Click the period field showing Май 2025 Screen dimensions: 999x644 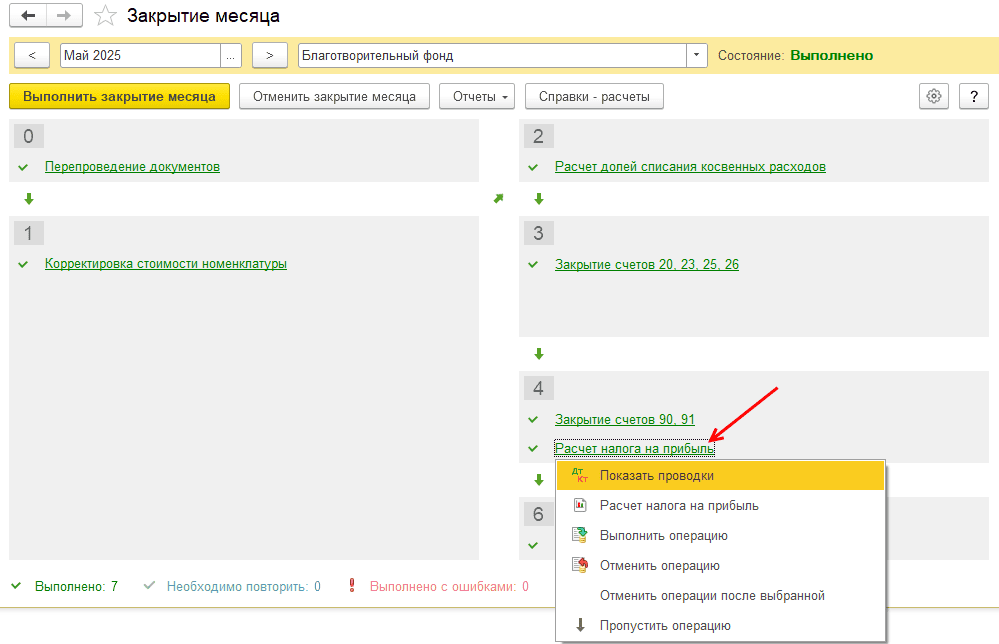140,56
